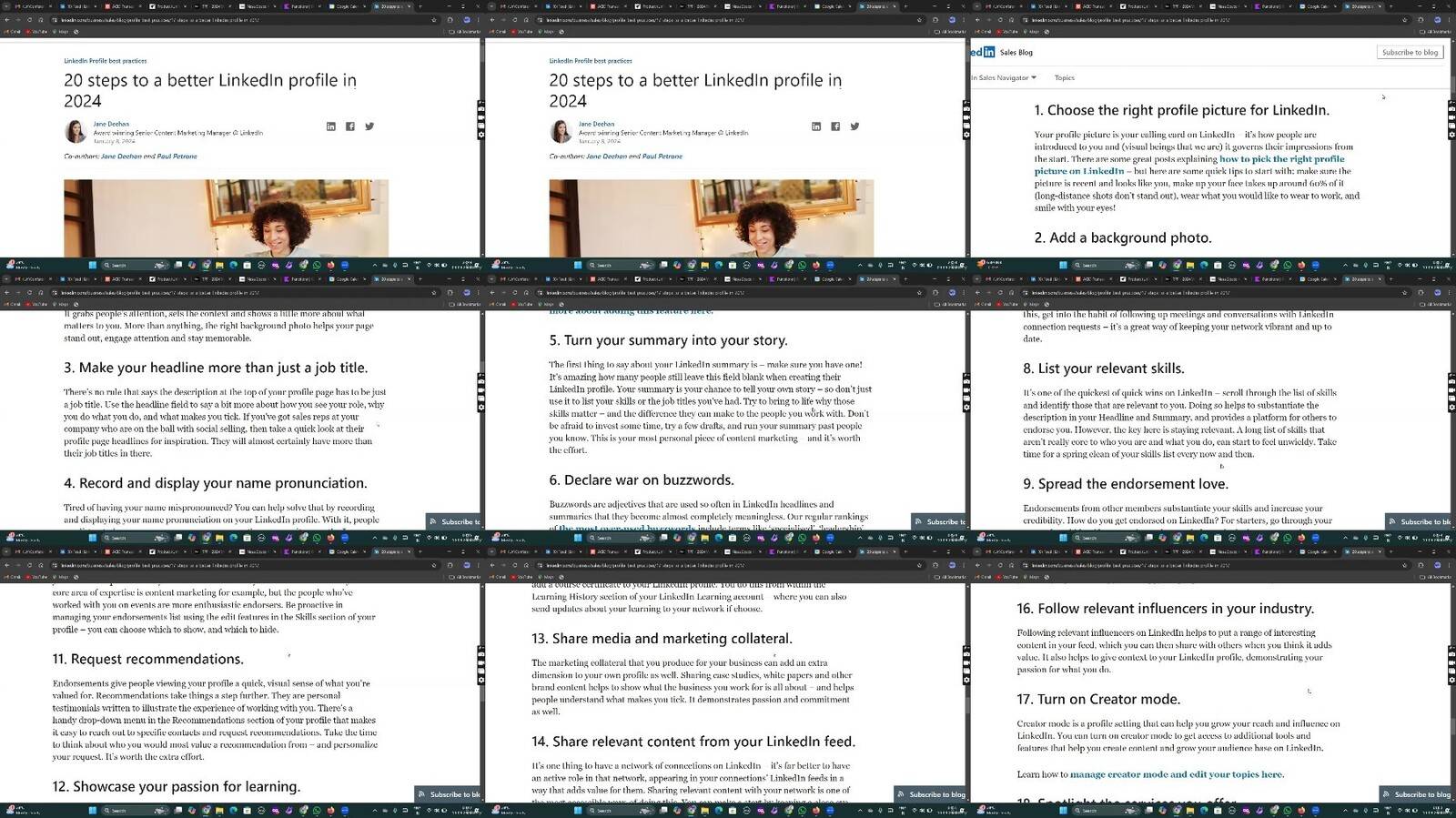Click gear icon on side widget, step 1 window

pyautogui.click(x=1451, y=135)
